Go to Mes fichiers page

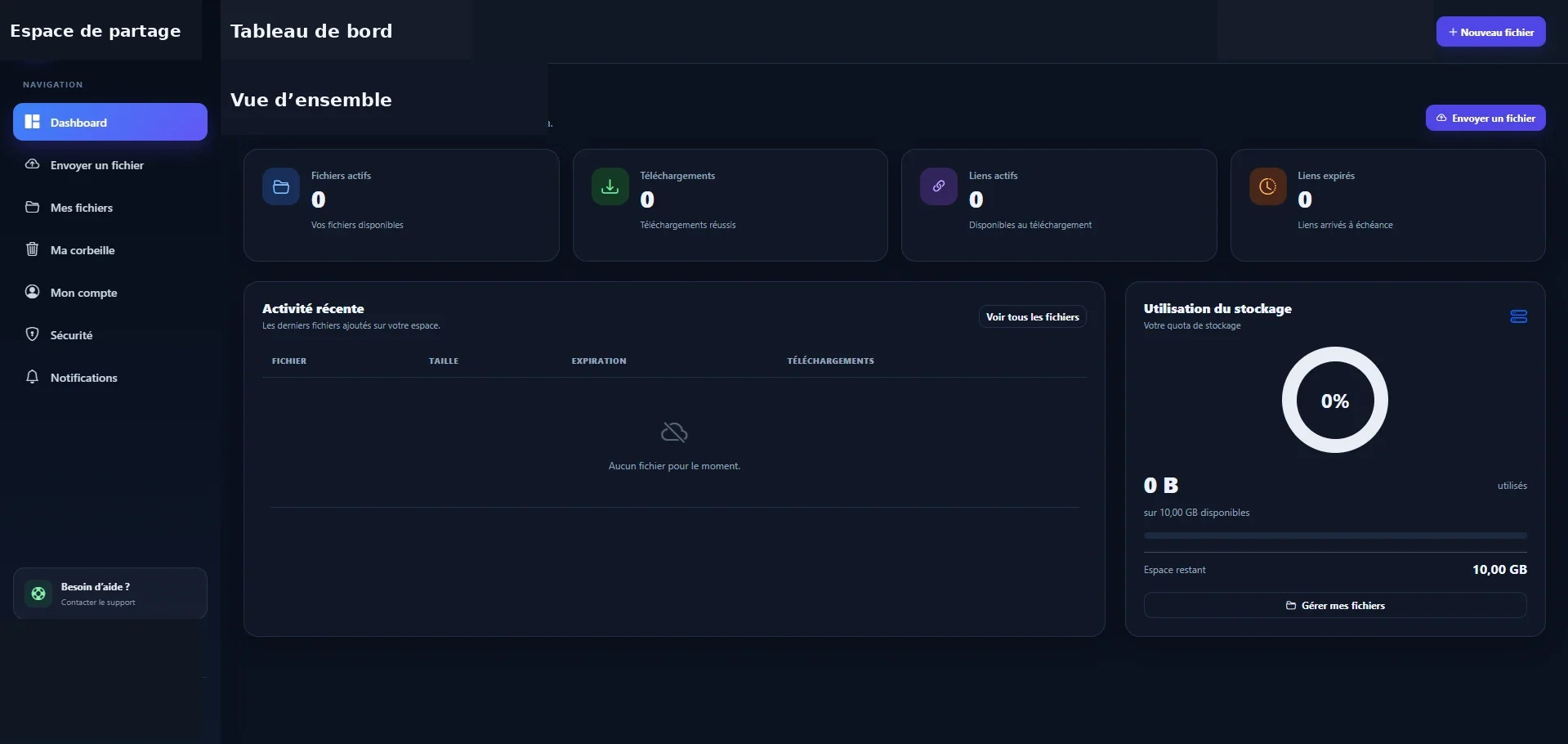click(110, 207)
